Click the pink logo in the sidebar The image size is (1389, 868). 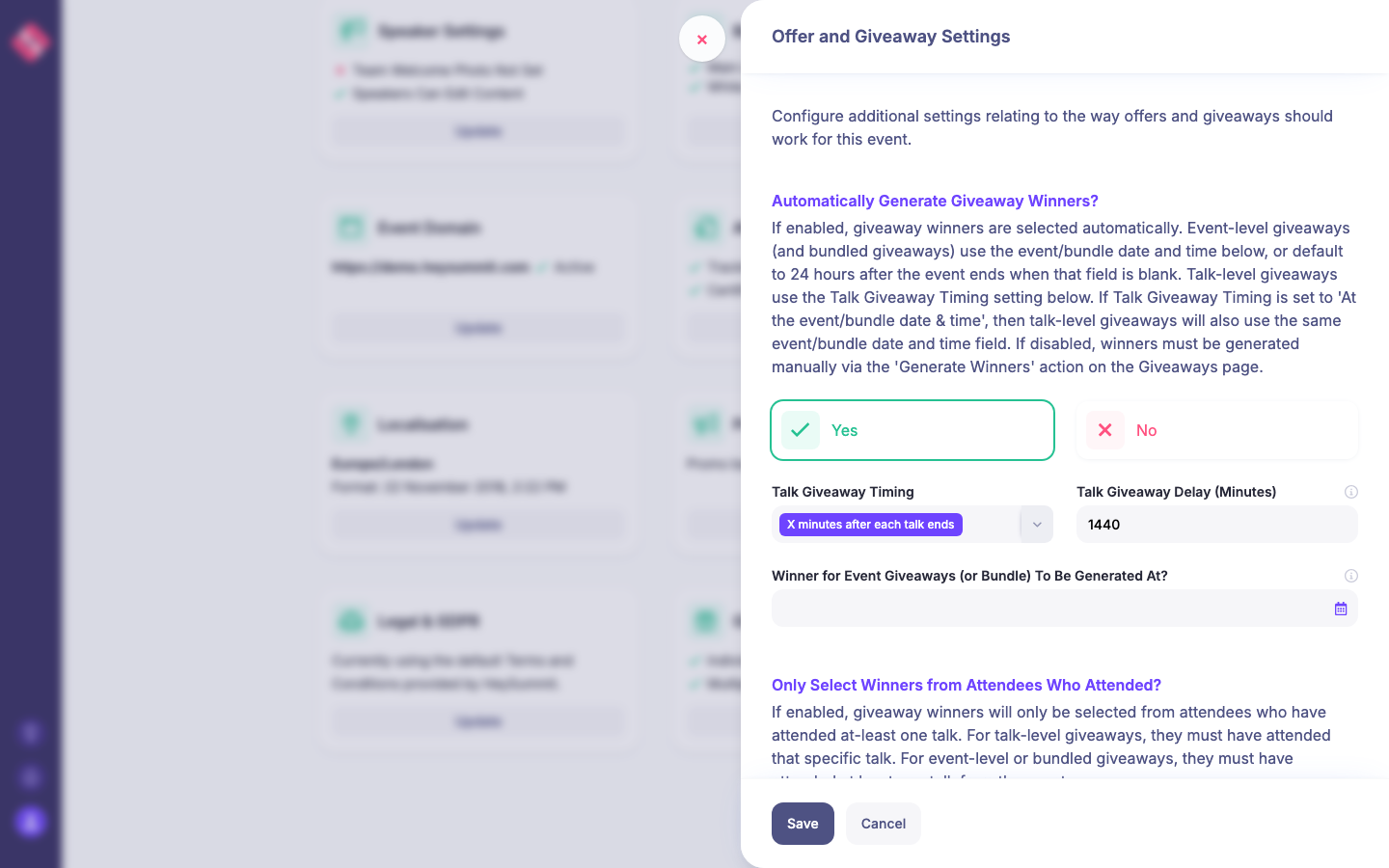[x=30, y=41]
